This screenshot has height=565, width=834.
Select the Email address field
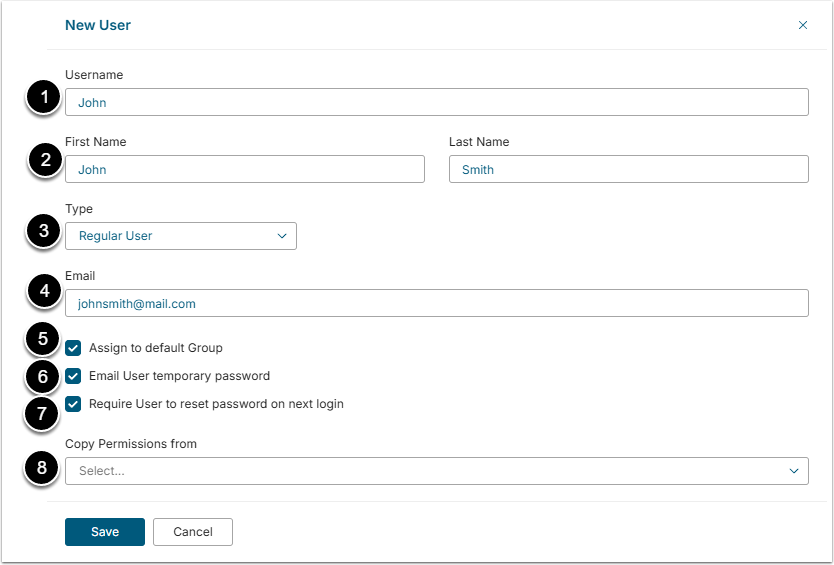tap(436, 303)
